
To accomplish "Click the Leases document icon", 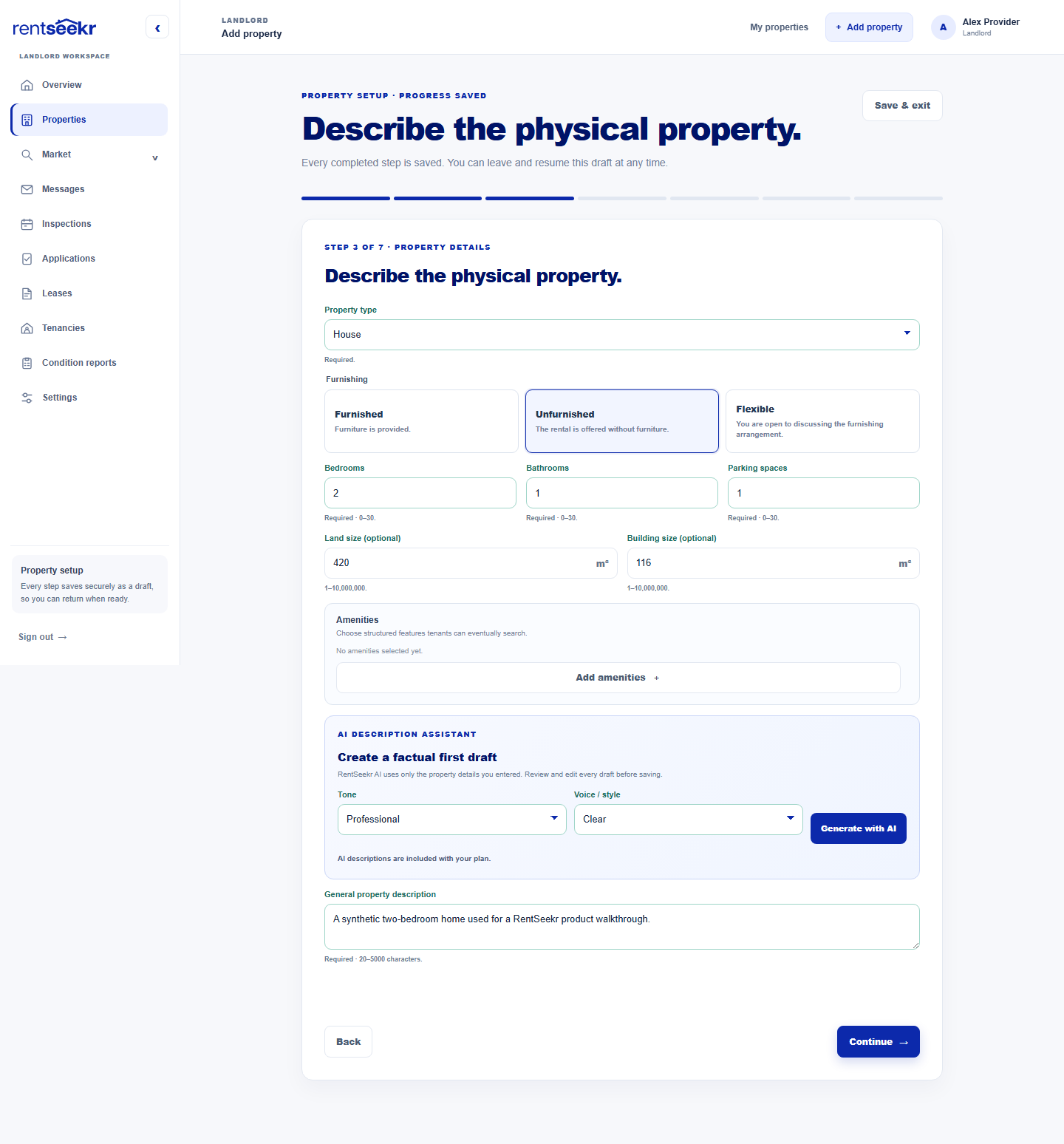I will click(x=27, y=293).
